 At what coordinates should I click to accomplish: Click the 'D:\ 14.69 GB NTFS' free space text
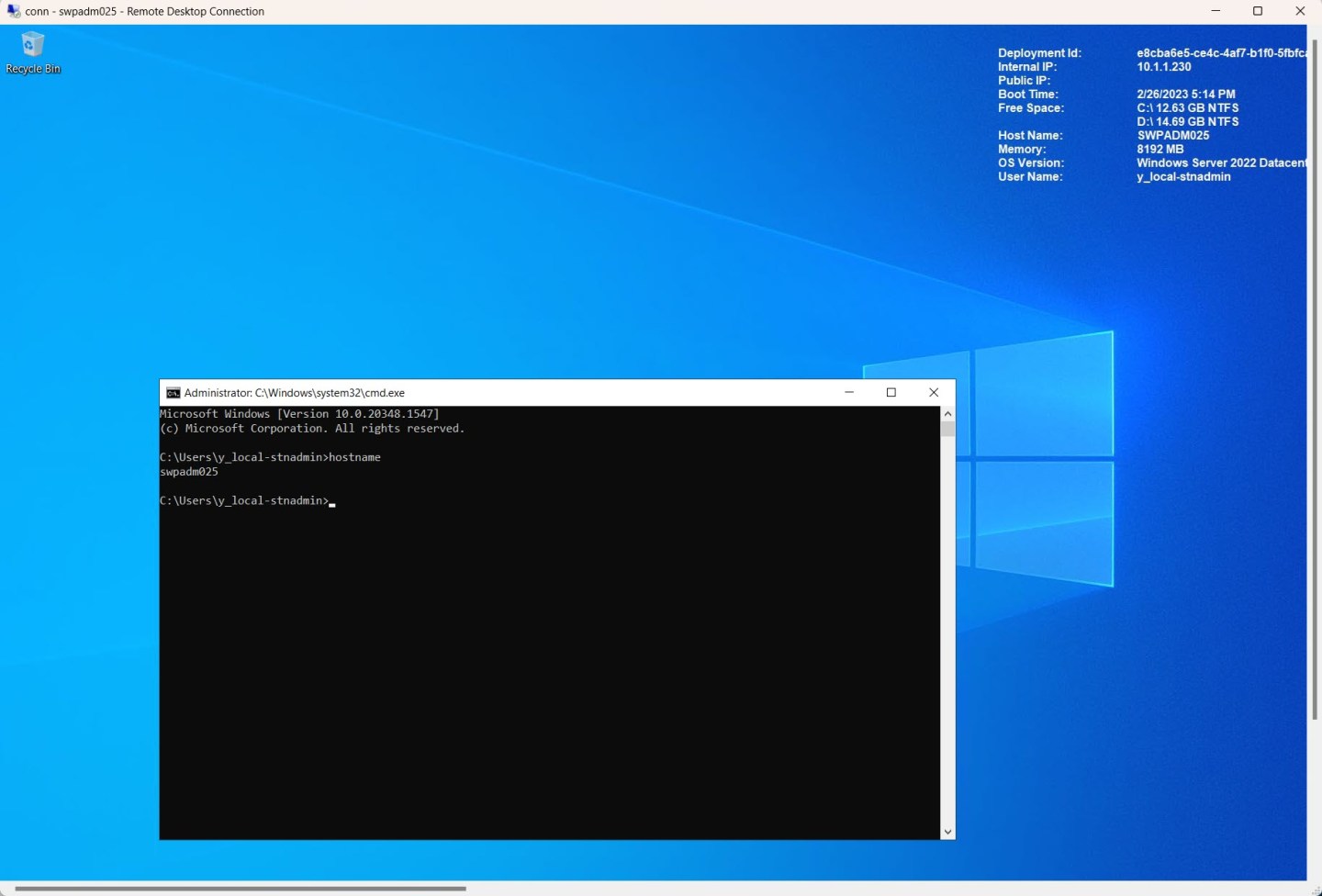point(1188,122)
